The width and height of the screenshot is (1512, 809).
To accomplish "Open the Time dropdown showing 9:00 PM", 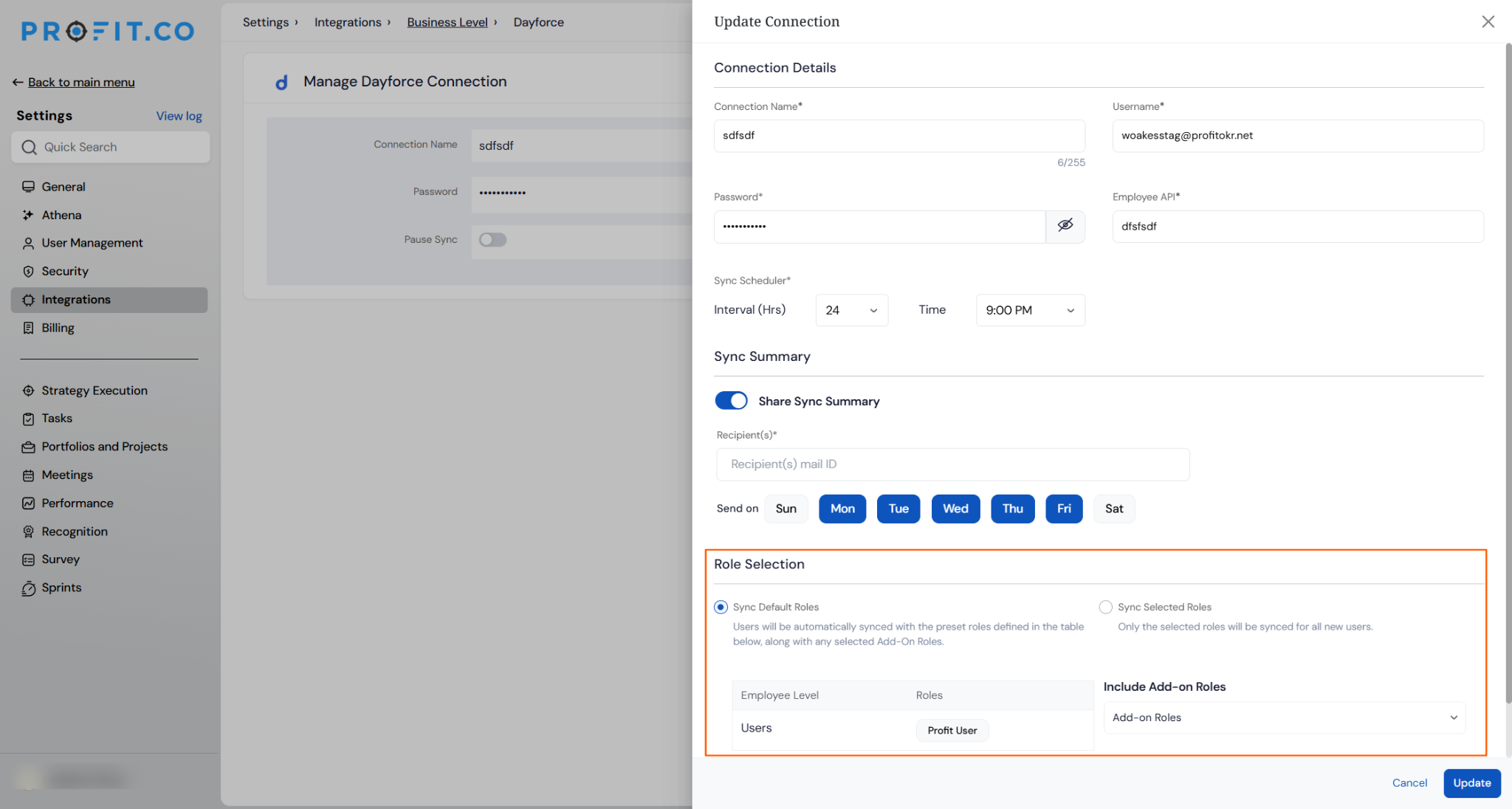I will tap(1030, 310).
